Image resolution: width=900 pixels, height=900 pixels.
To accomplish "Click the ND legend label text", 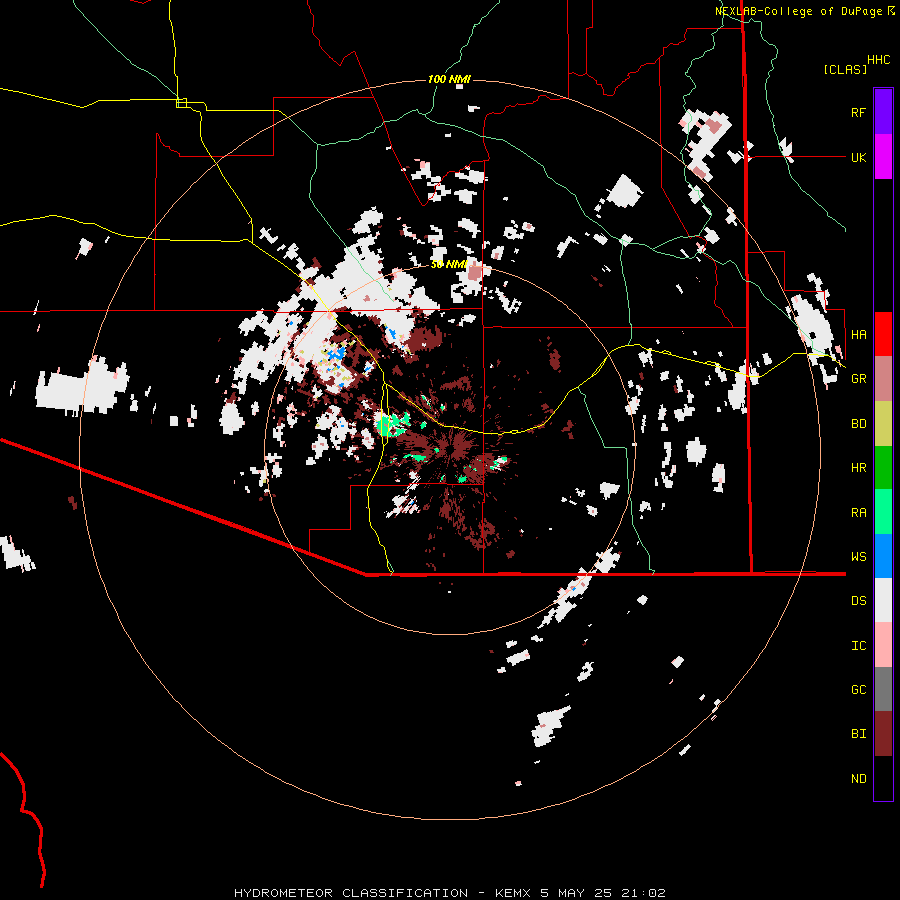I will pyautogui.click(x=858, y=778).
